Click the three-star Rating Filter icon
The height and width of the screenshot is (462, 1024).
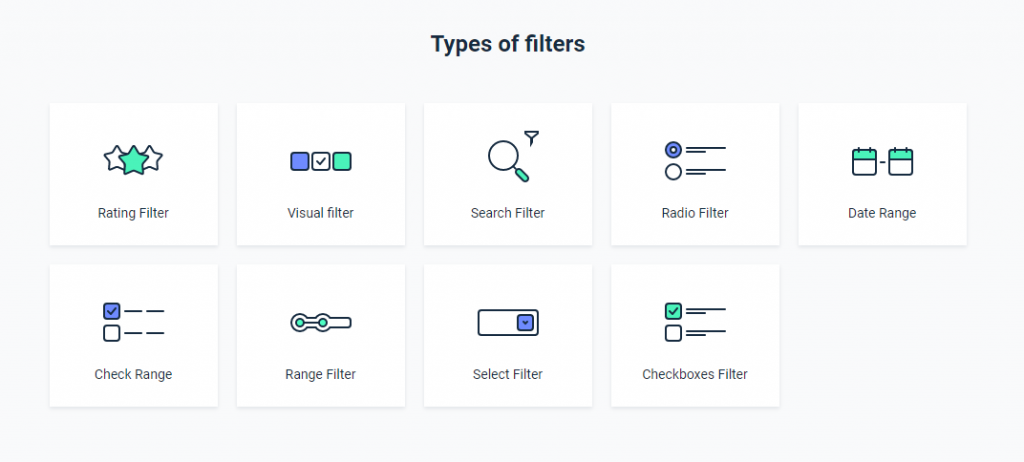[x=133, y=160]
